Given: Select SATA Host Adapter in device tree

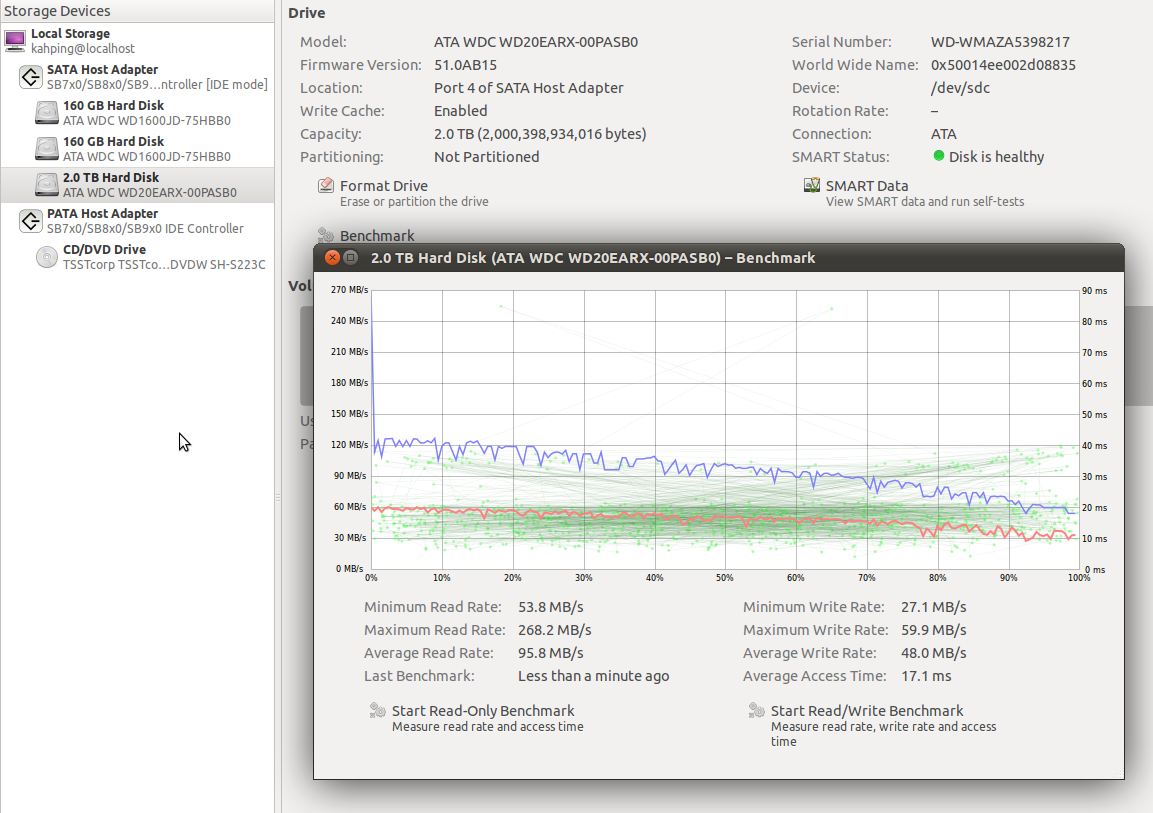Looking at the screenshot, I should click(137, 76).
